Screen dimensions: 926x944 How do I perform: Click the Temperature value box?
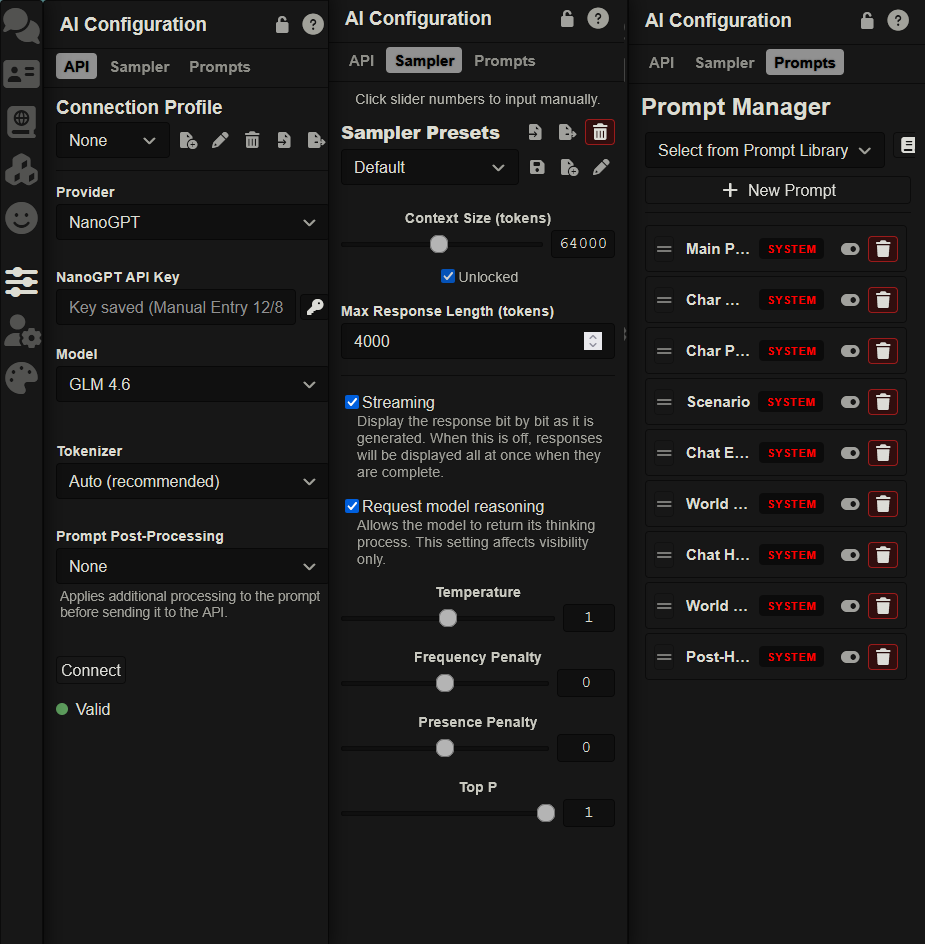click(589, 617)
